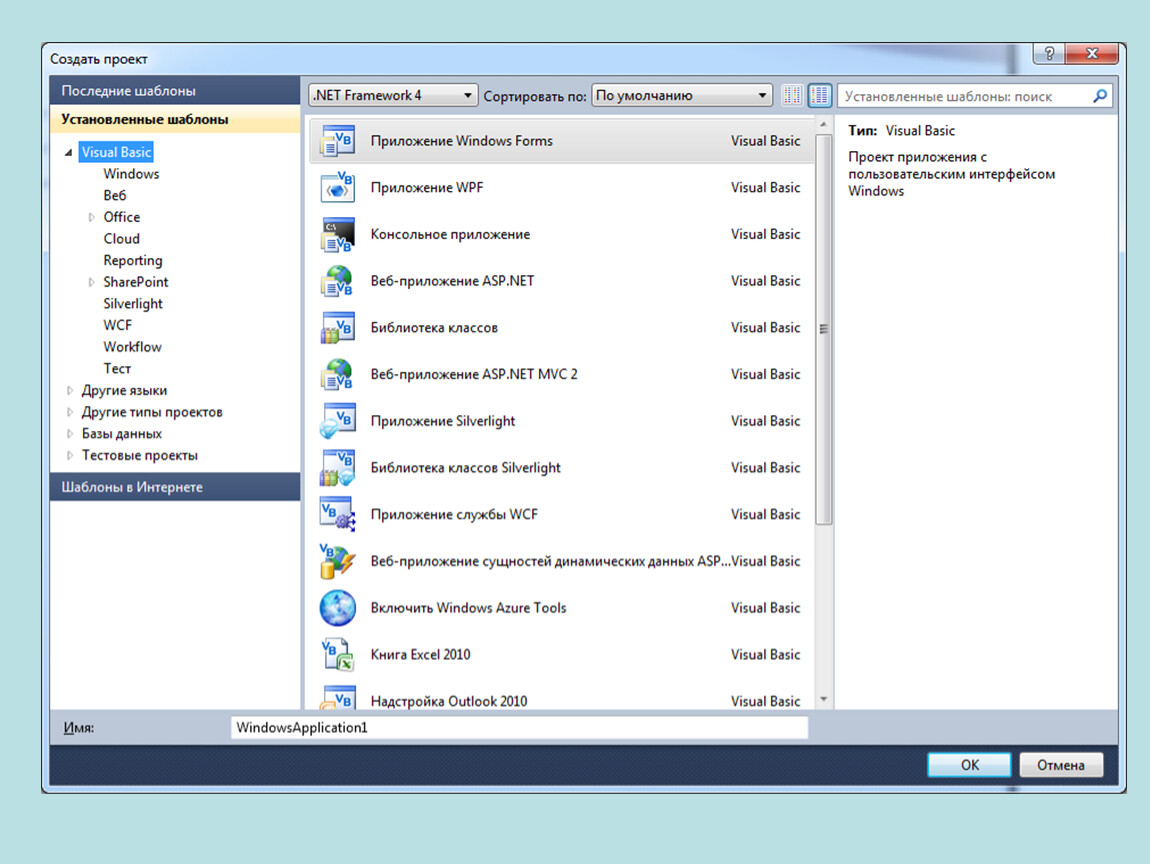Open the 'Последние шаблоны' section
This screenshot has height=864, width=1150.
[x=175, y=90]
